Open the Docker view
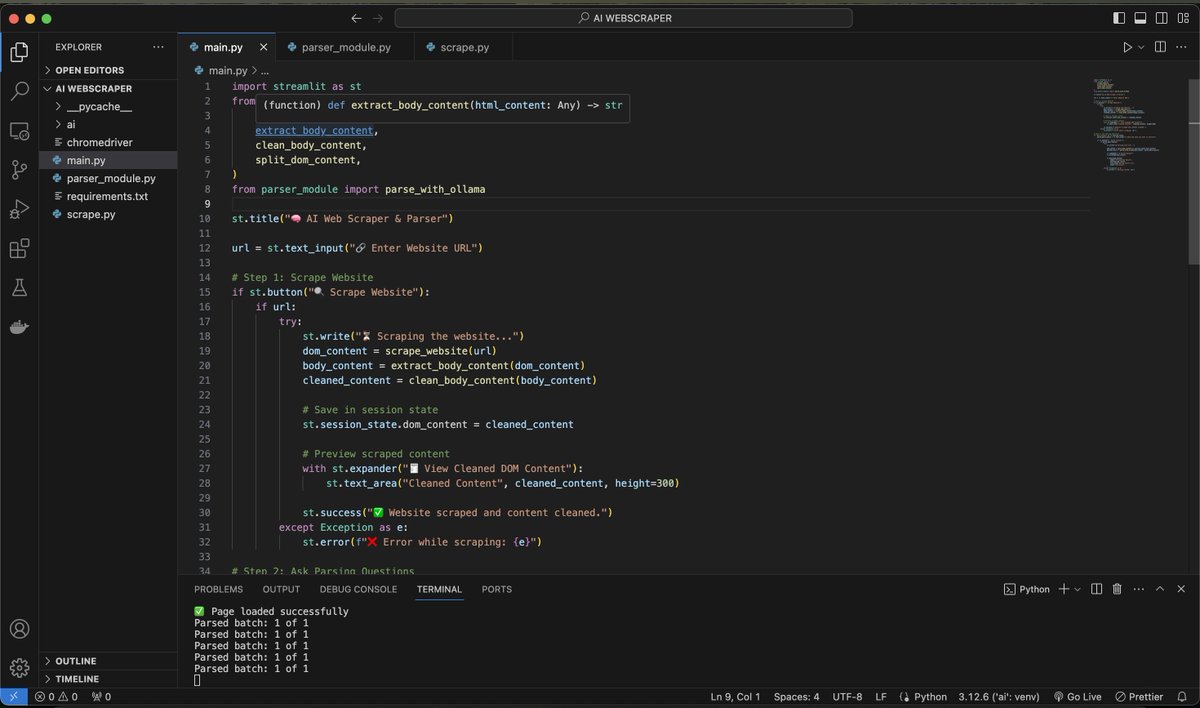This screenshot has height=708, width=1200. coord(19,327)
